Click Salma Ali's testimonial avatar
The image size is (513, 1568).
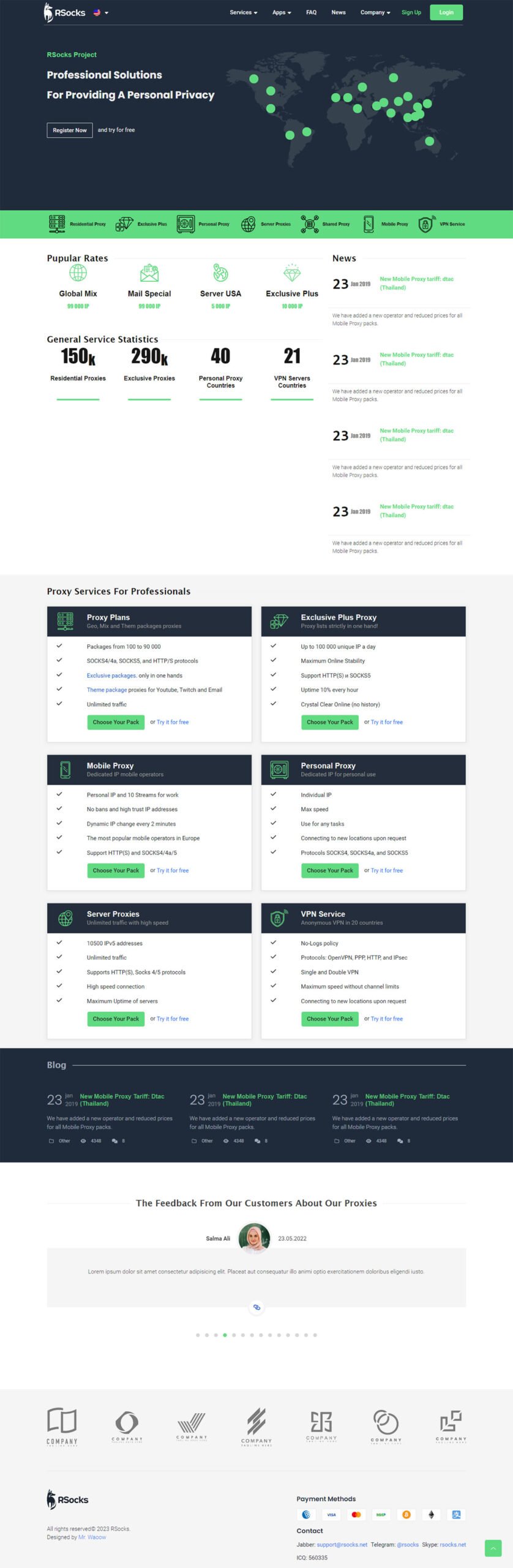pos(254,1238)
